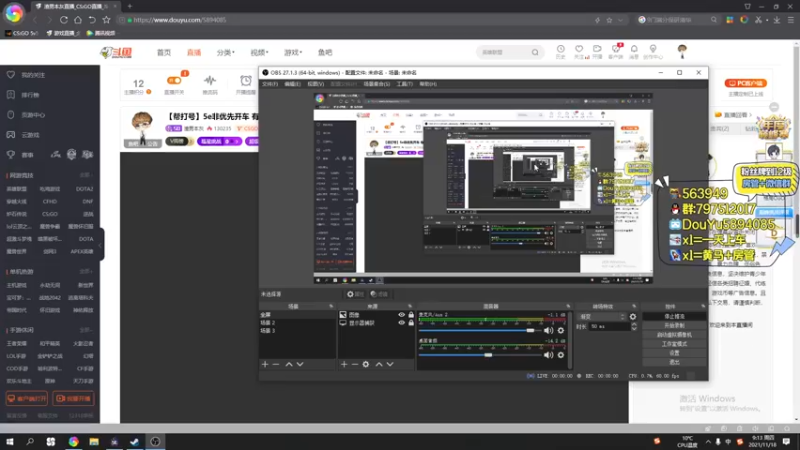
Task: Expand 全部 next to 手游休闲 section
Action: pyautogui.click(x=86, y=331)
